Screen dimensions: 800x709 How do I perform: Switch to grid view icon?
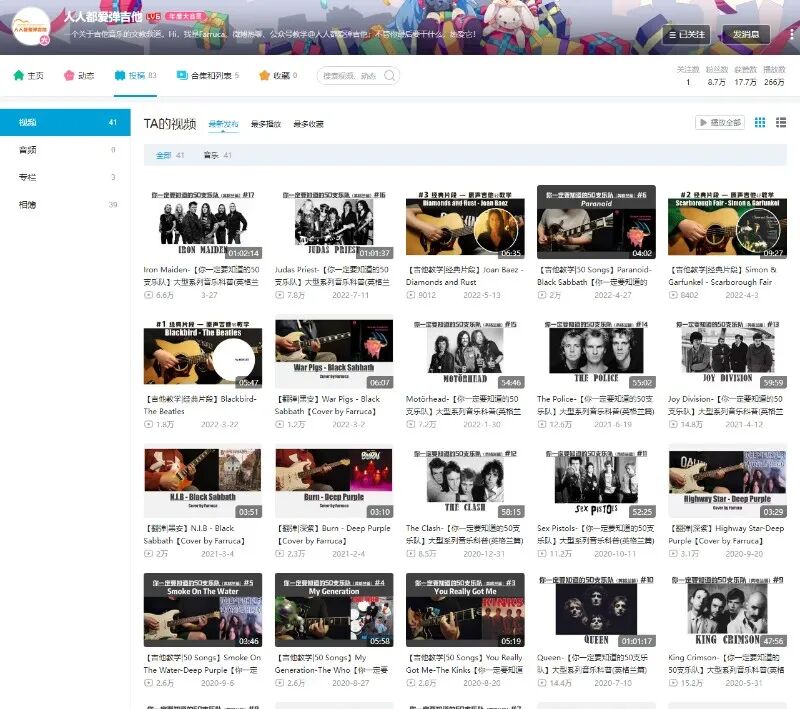(x=760, y=122)
